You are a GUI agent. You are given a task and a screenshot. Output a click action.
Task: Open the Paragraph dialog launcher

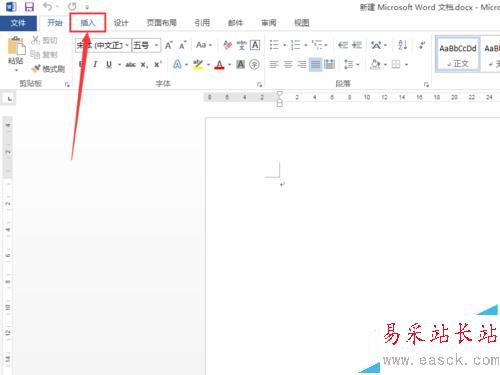pos(426,85)
